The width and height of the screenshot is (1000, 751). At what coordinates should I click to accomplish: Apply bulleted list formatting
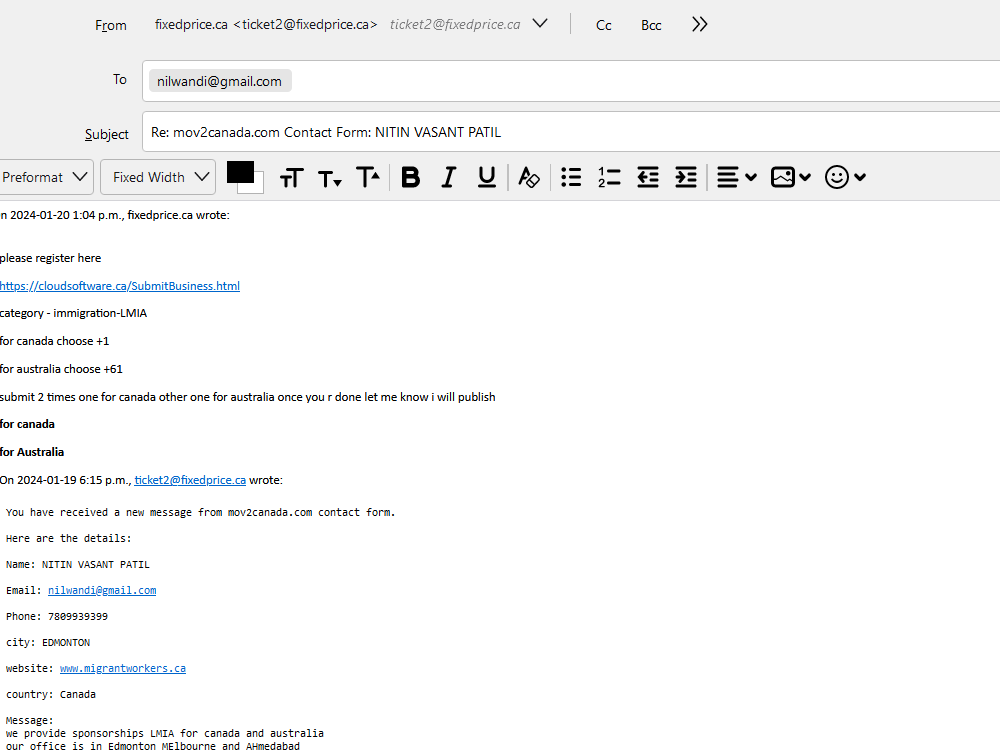[x=571, y=178]
